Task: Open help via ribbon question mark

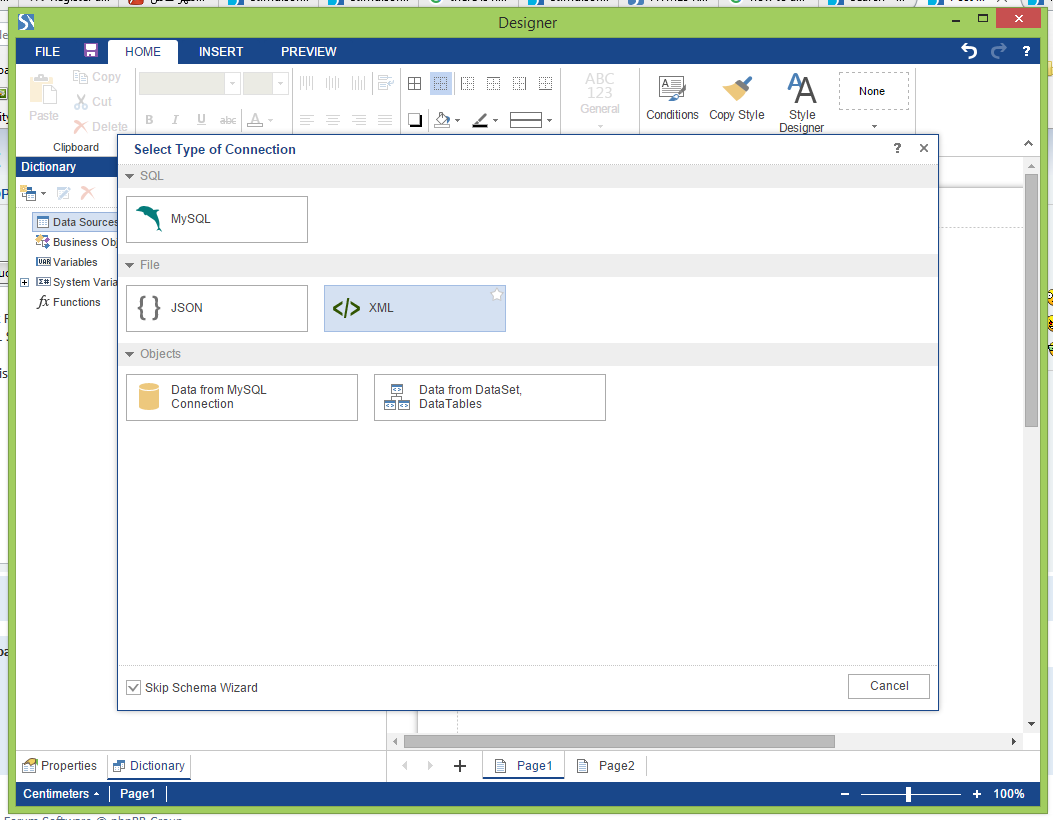Action: coord(1026,51)
